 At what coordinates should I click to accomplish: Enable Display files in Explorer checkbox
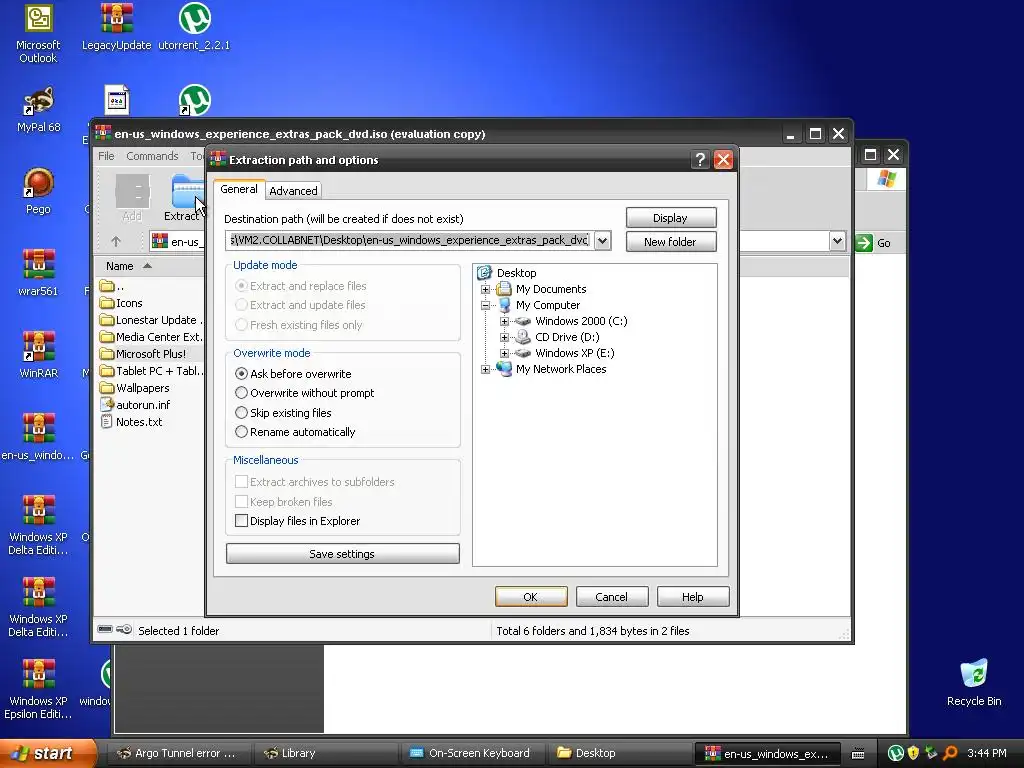pyautogui.click(x=297, y=521)
